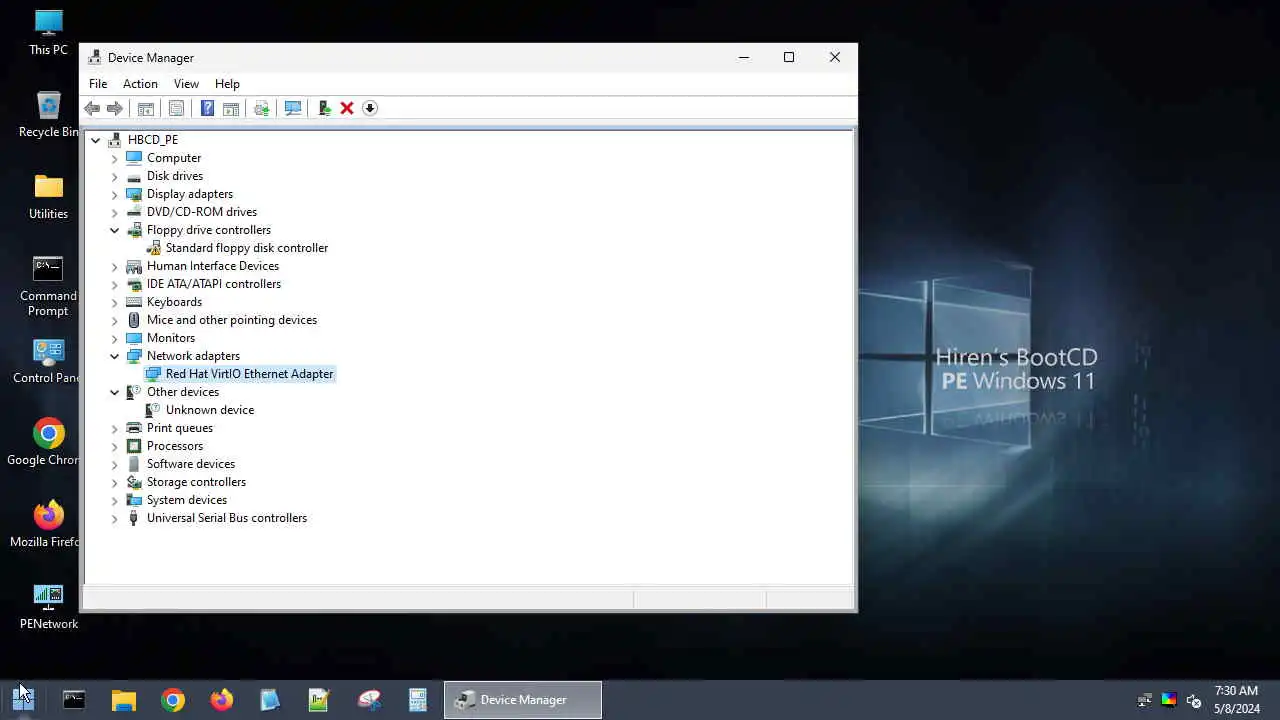Click the volume icon in system tray

(1193, 700)
